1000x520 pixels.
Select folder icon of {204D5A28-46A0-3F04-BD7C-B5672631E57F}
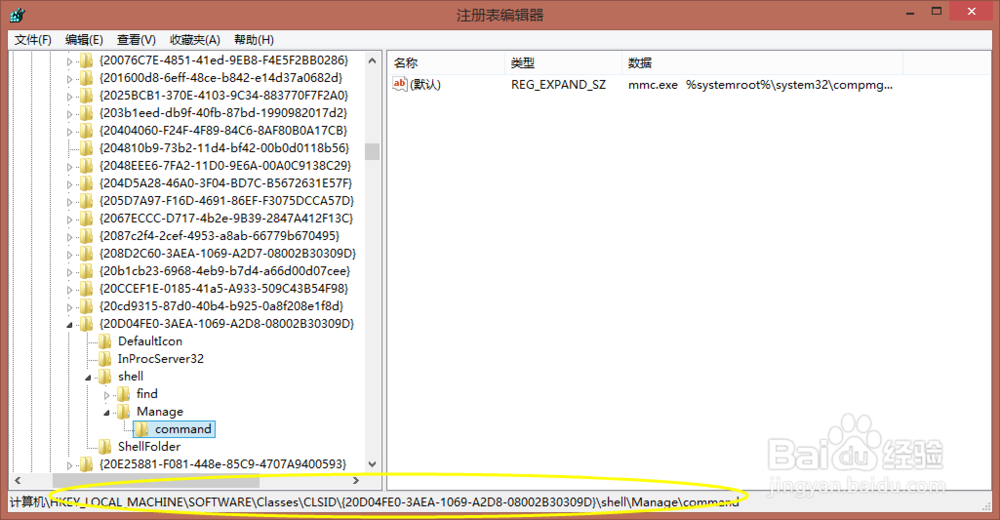coord(86,183)
